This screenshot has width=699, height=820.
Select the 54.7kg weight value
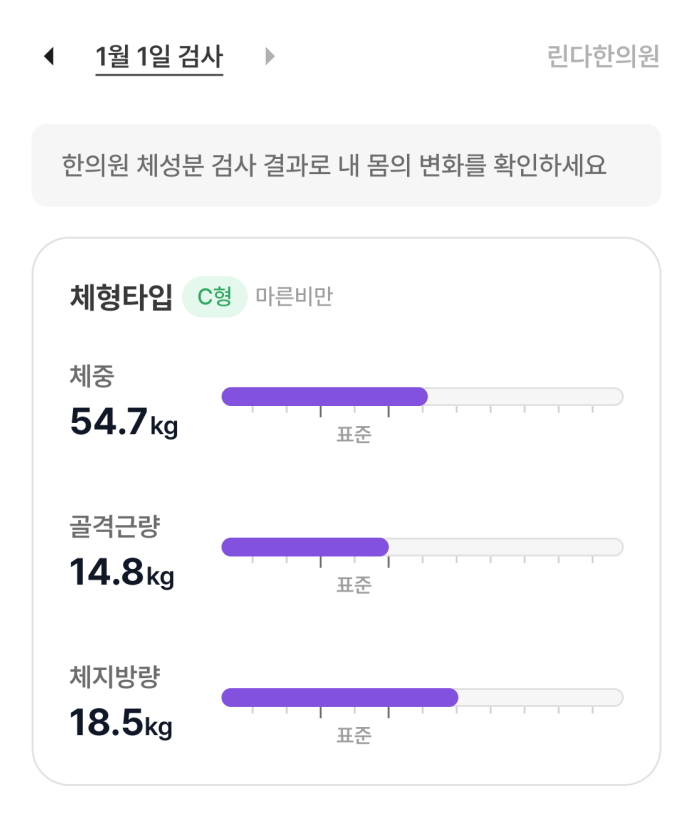point(124,422)
